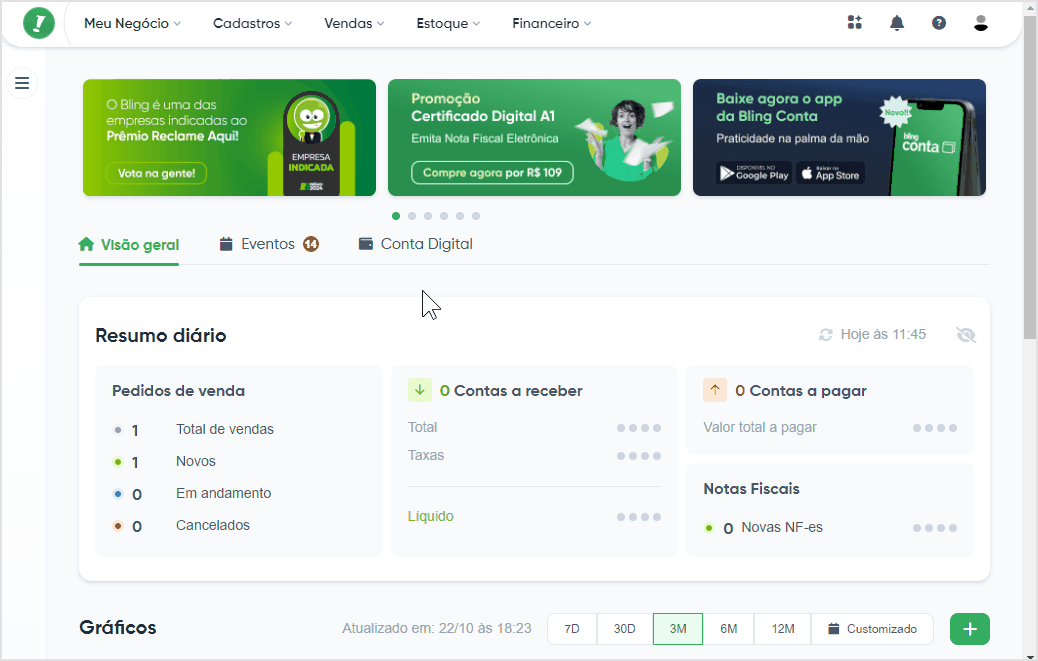Select the 6M chart period
The height and width of the screenshot is (661, 1038).
click(728, 629)
